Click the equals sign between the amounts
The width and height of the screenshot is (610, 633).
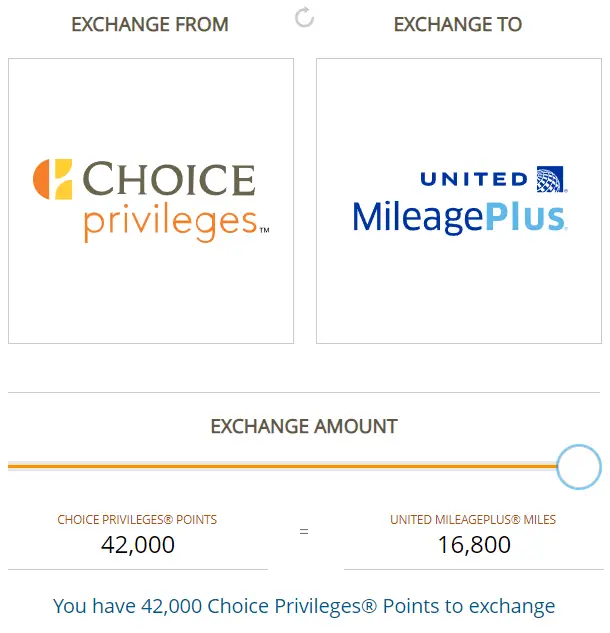[304, 532]
